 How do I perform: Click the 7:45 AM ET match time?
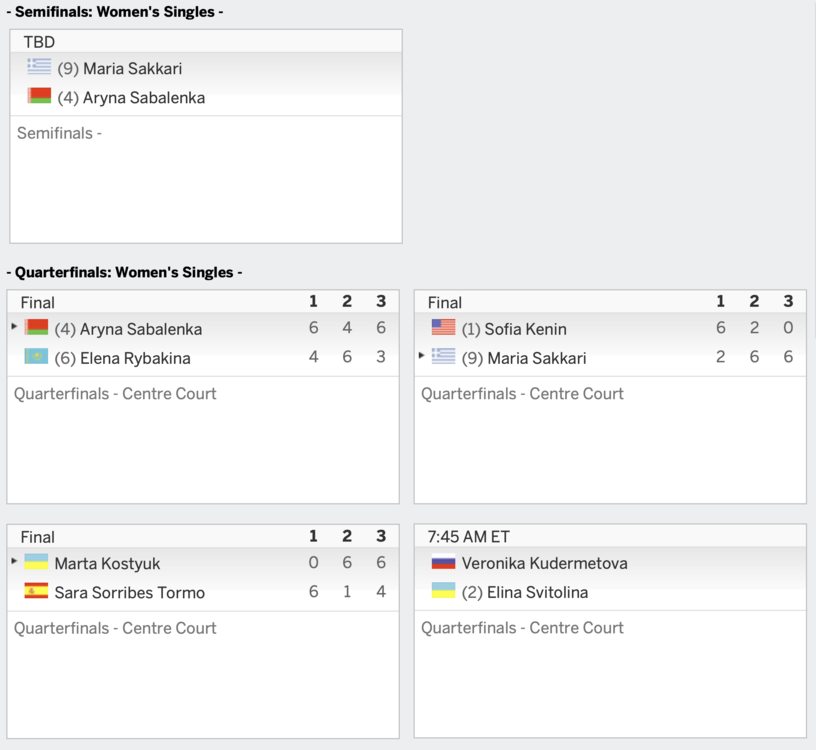[x=468, y=537]
